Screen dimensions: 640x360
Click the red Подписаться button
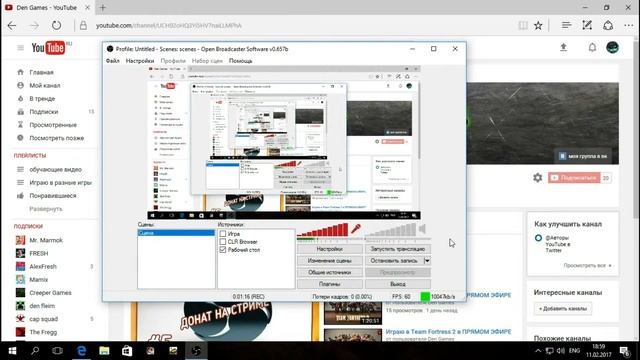[574, 178]
